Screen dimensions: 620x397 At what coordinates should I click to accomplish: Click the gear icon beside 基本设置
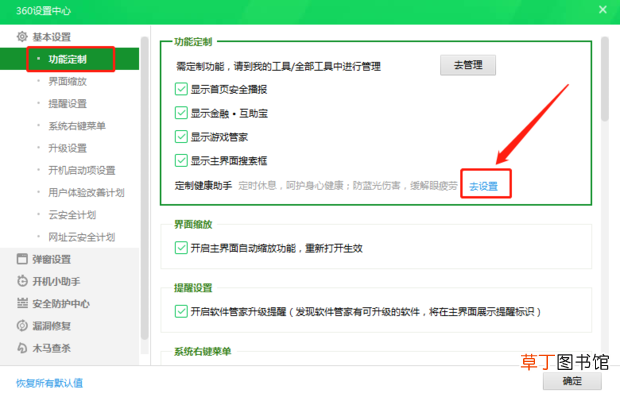pos(22,37)
